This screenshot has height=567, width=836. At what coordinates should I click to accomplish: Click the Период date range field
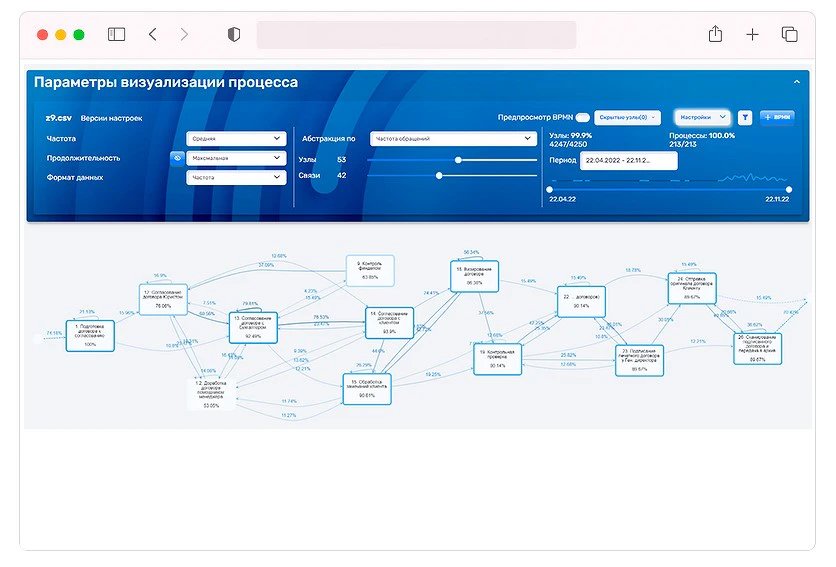click(629, 161)
